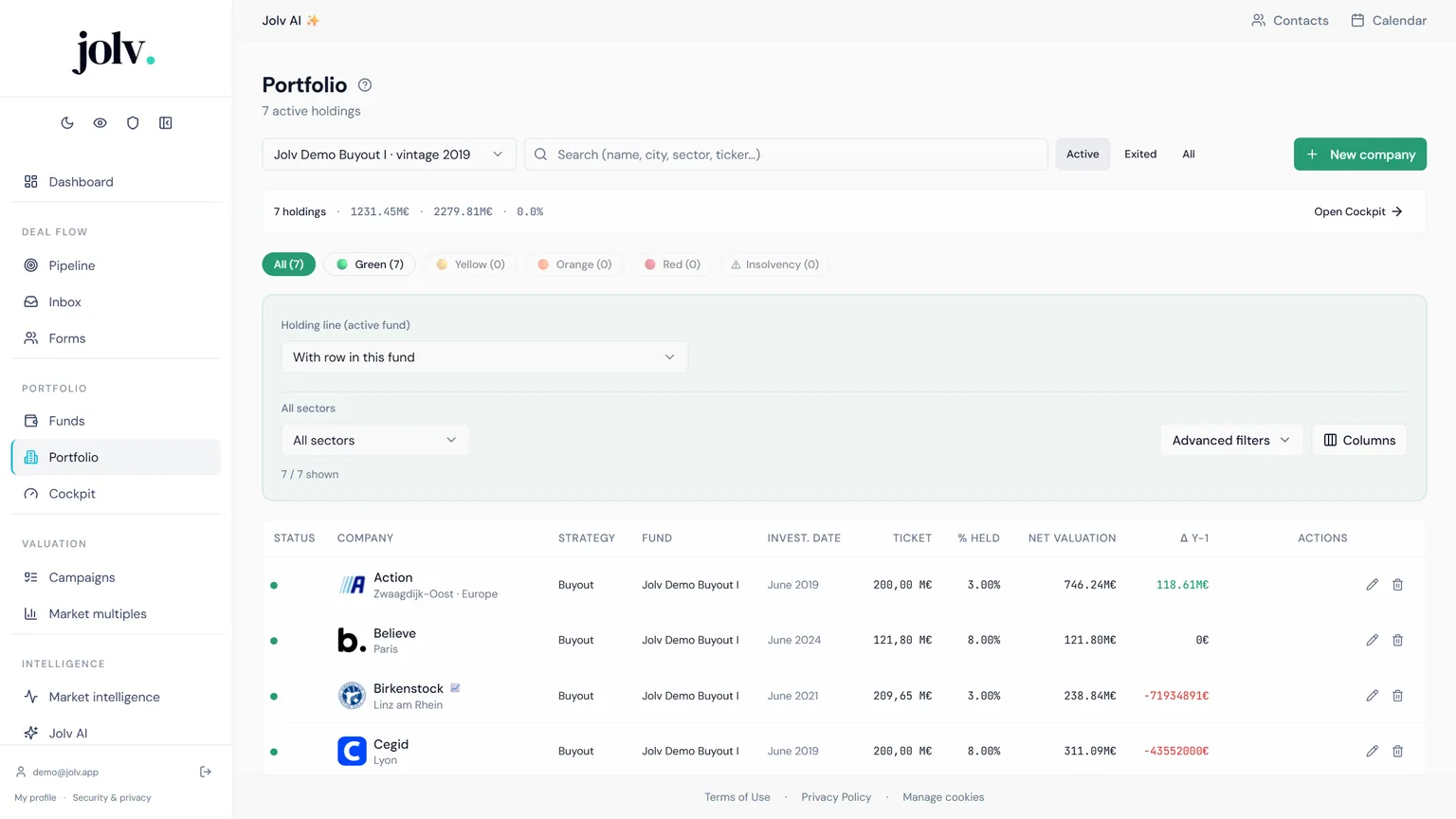The height and width of the screenshot is (819, 1456).
Task: Click the Cegid company logo
Action: 352,751
